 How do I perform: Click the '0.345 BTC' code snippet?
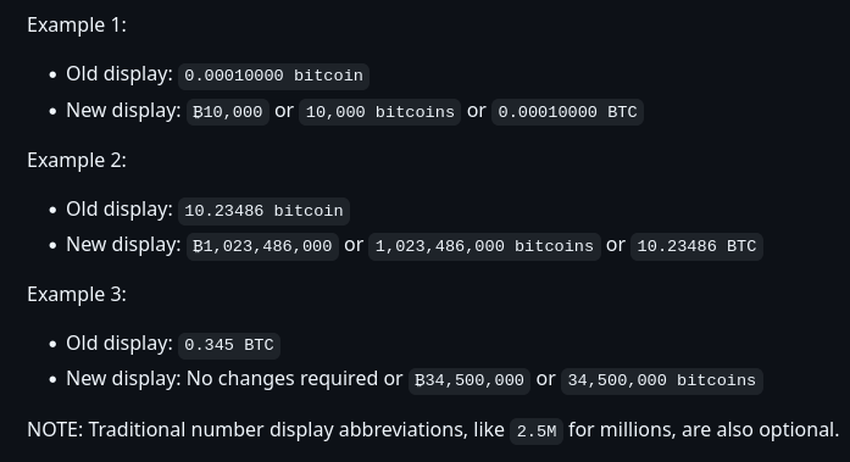229,345
